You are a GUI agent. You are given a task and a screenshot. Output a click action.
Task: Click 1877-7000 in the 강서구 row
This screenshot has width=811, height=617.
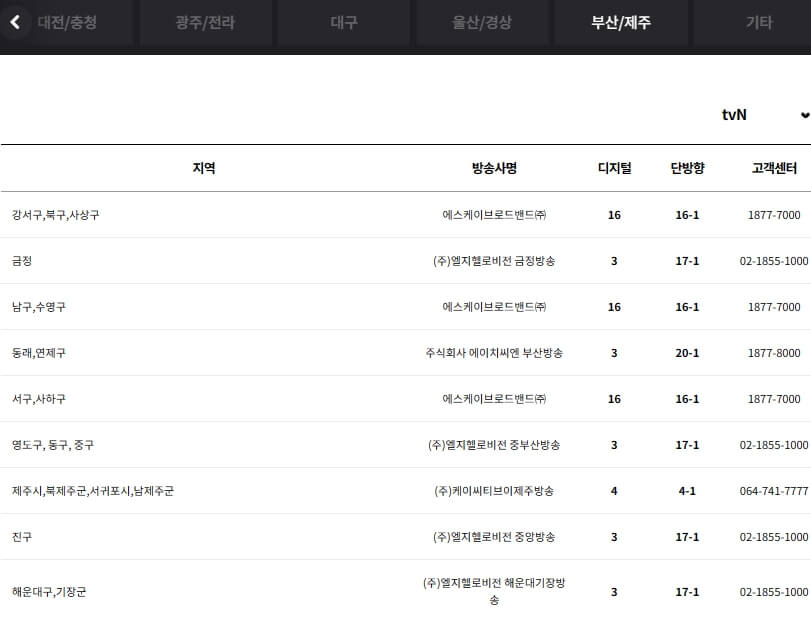[x=774, y=215]
